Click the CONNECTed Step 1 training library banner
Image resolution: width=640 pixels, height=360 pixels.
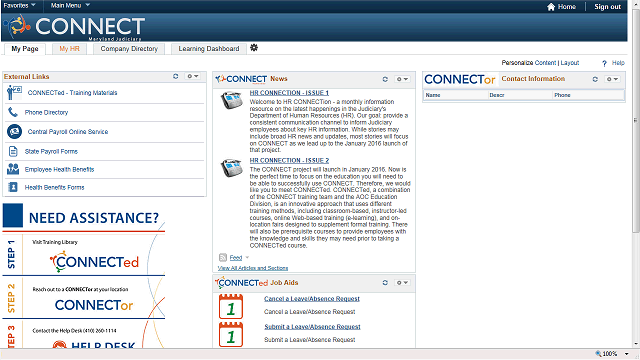pos(84,254)
